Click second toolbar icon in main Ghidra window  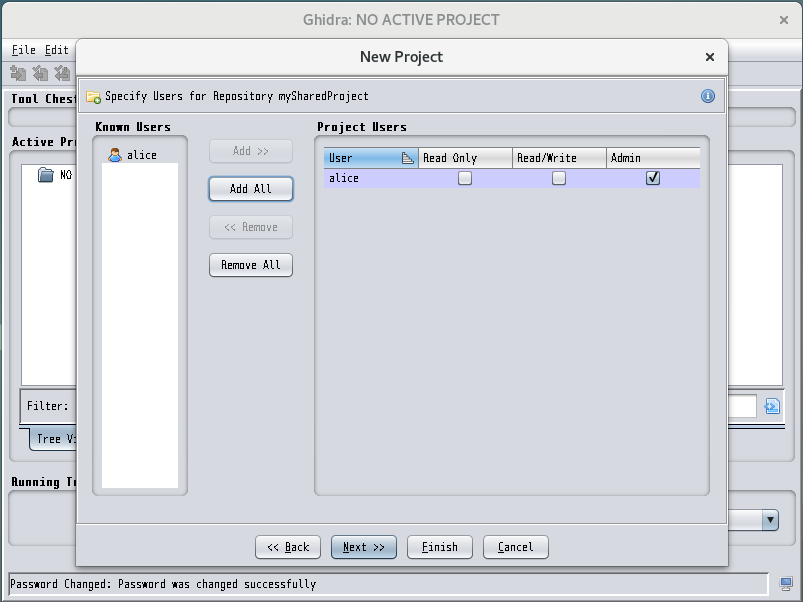(40, 74)
